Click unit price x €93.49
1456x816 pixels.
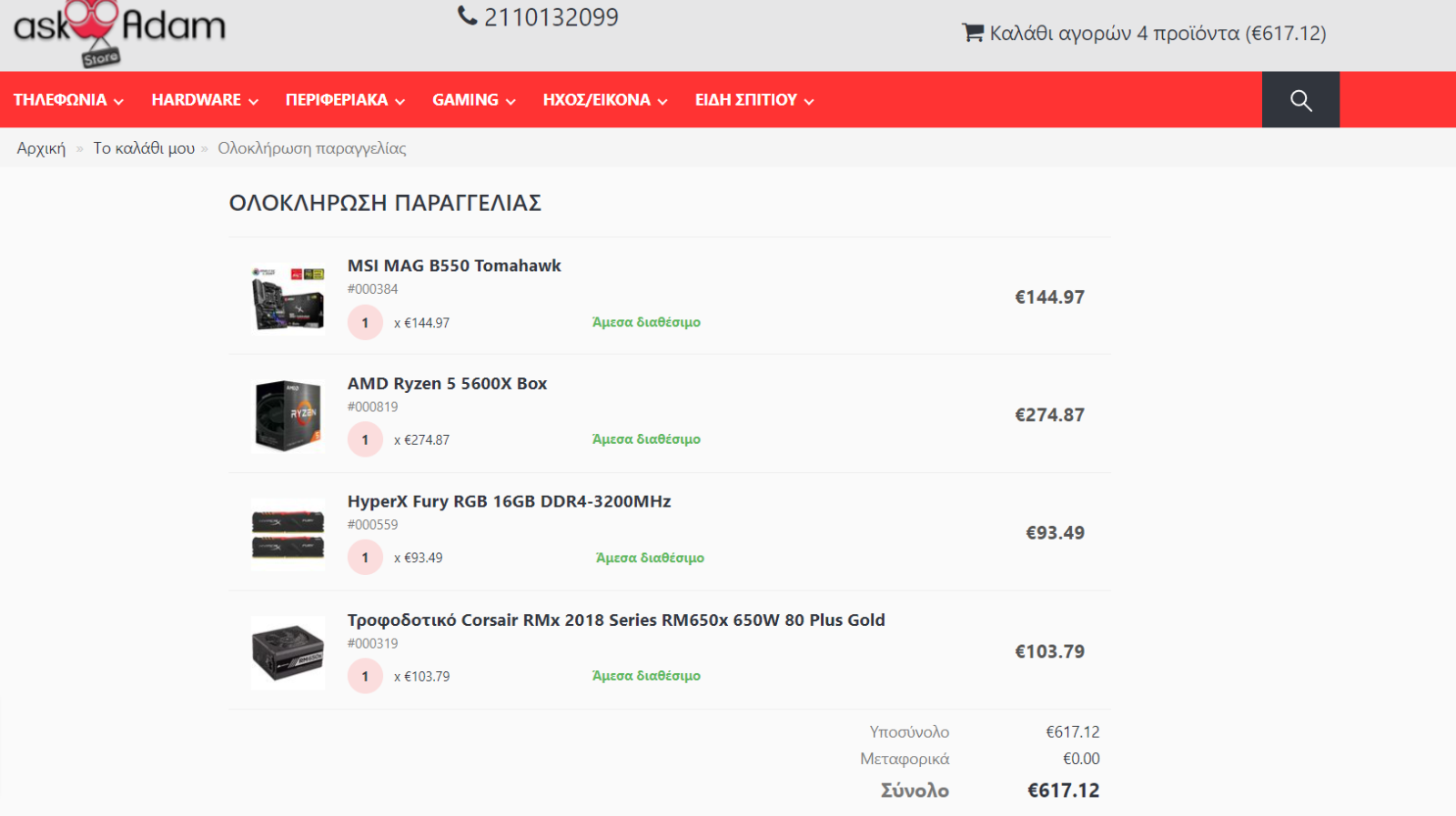point(419,559)
